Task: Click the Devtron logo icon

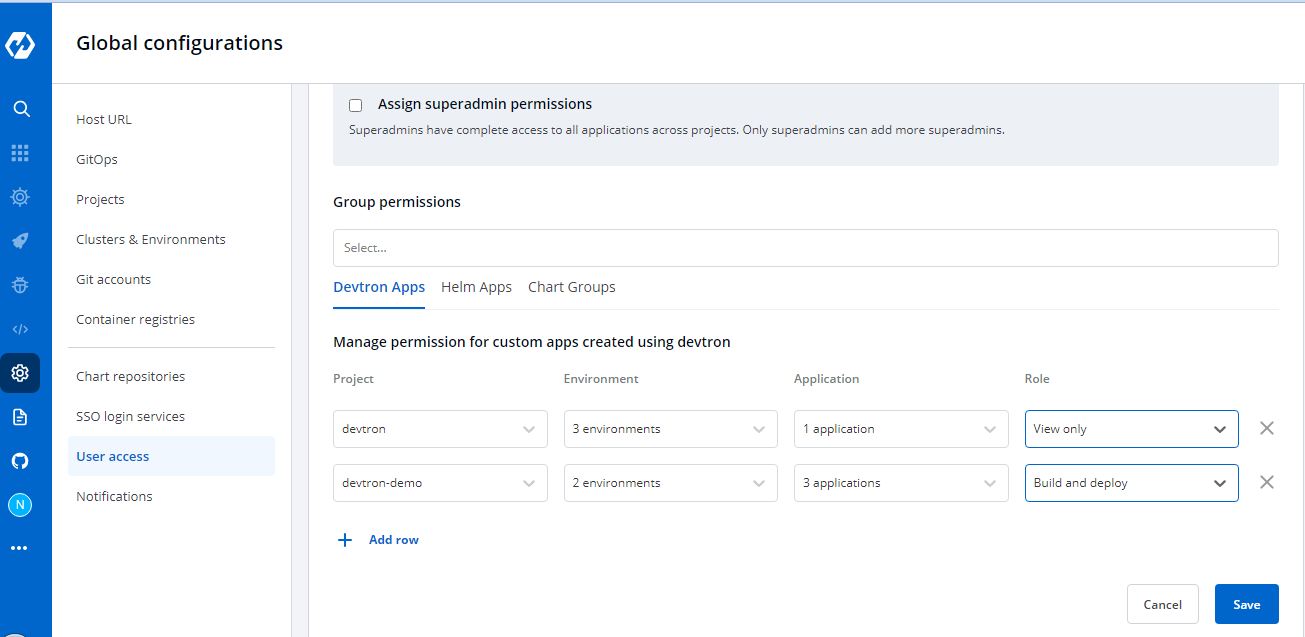Action: 20,45
